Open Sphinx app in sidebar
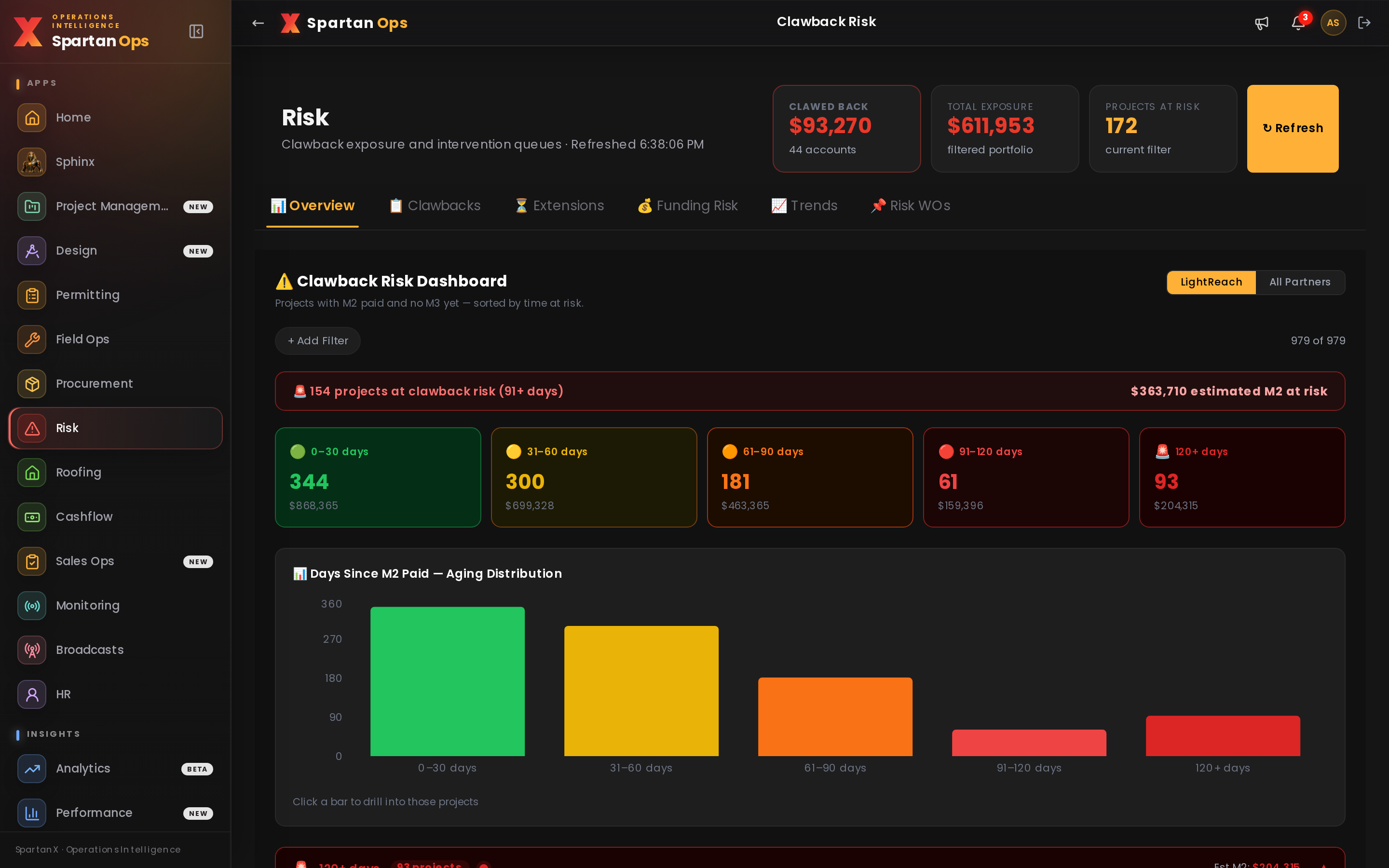This screenshot has height=868, width=1389. [115, 162]
